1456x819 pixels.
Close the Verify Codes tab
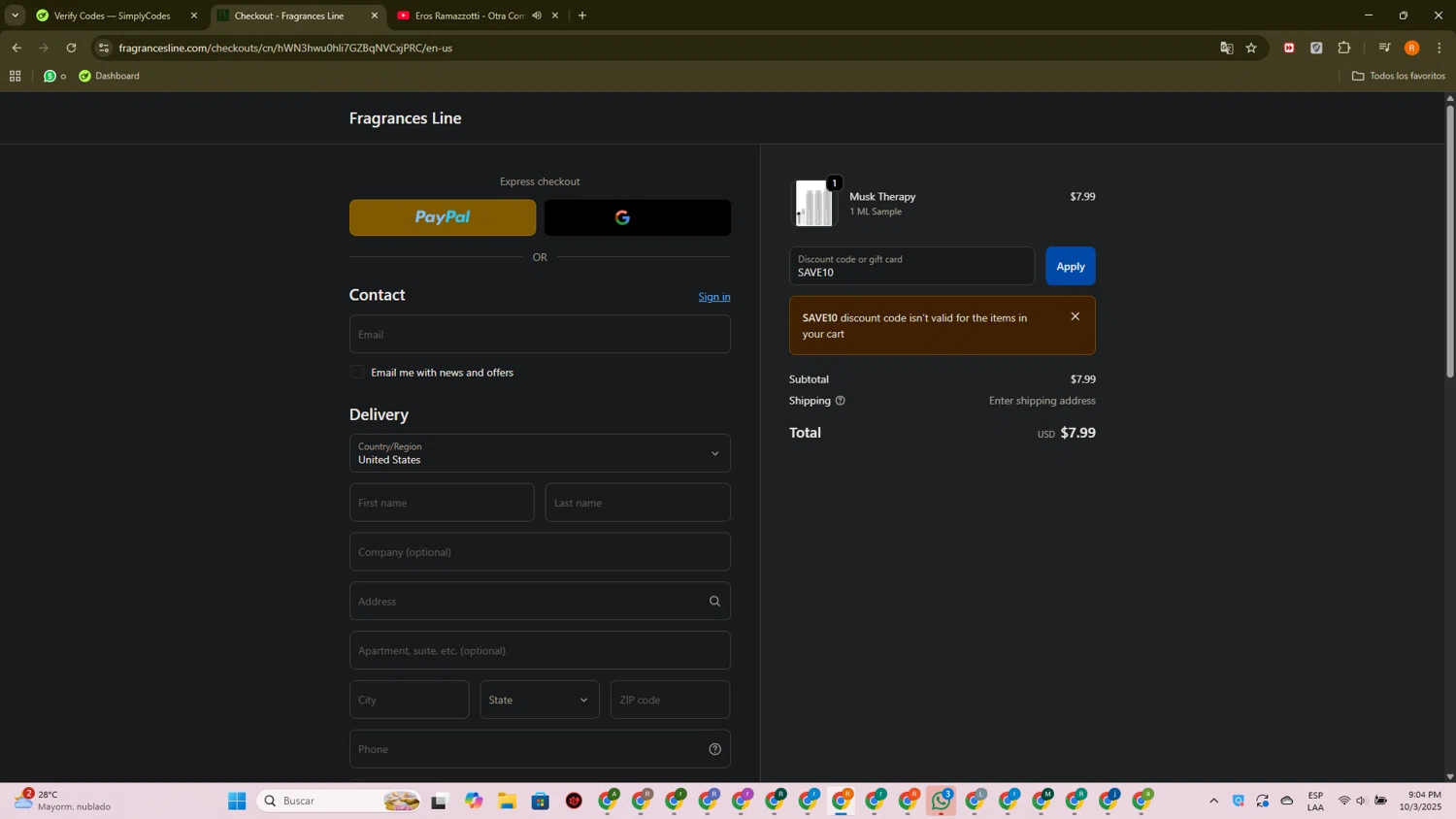pos(194,16)
